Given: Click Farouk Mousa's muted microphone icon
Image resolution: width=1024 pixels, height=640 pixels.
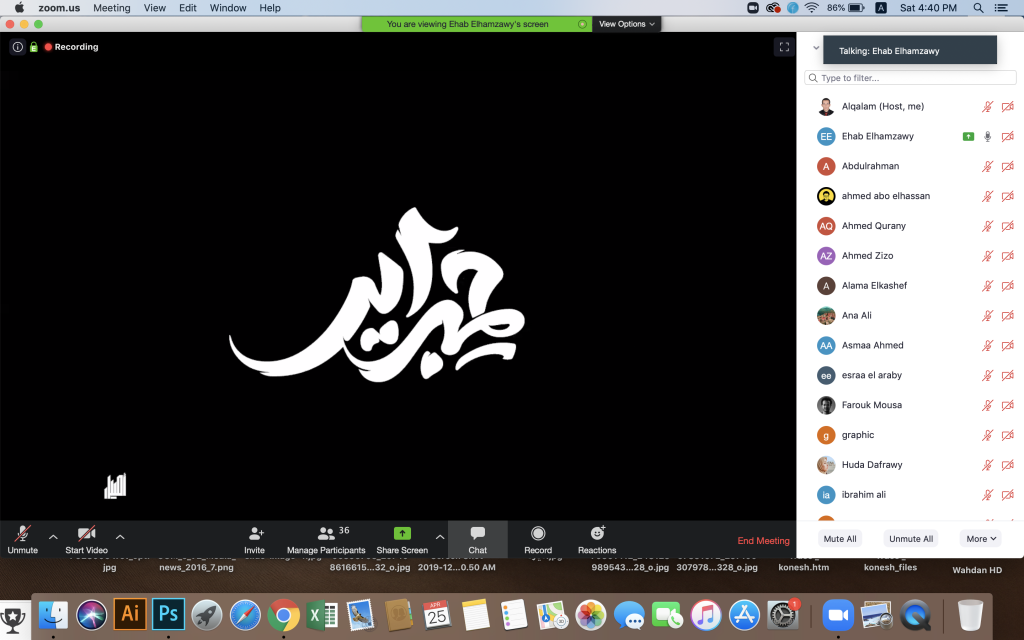Looking at the screenshot, I should pyautogui.click(x=987, y=406).
